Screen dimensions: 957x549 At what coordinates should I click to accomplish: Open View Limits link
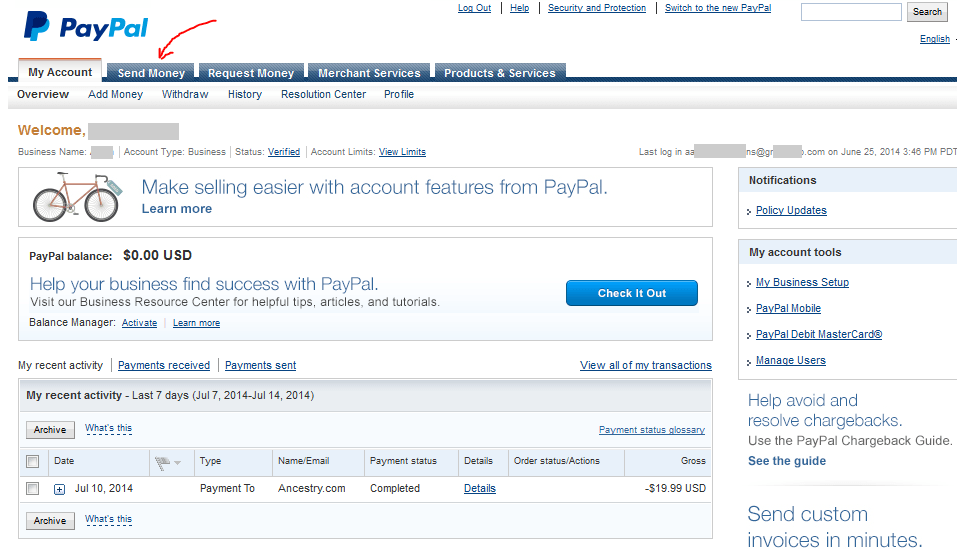[402, 152]
